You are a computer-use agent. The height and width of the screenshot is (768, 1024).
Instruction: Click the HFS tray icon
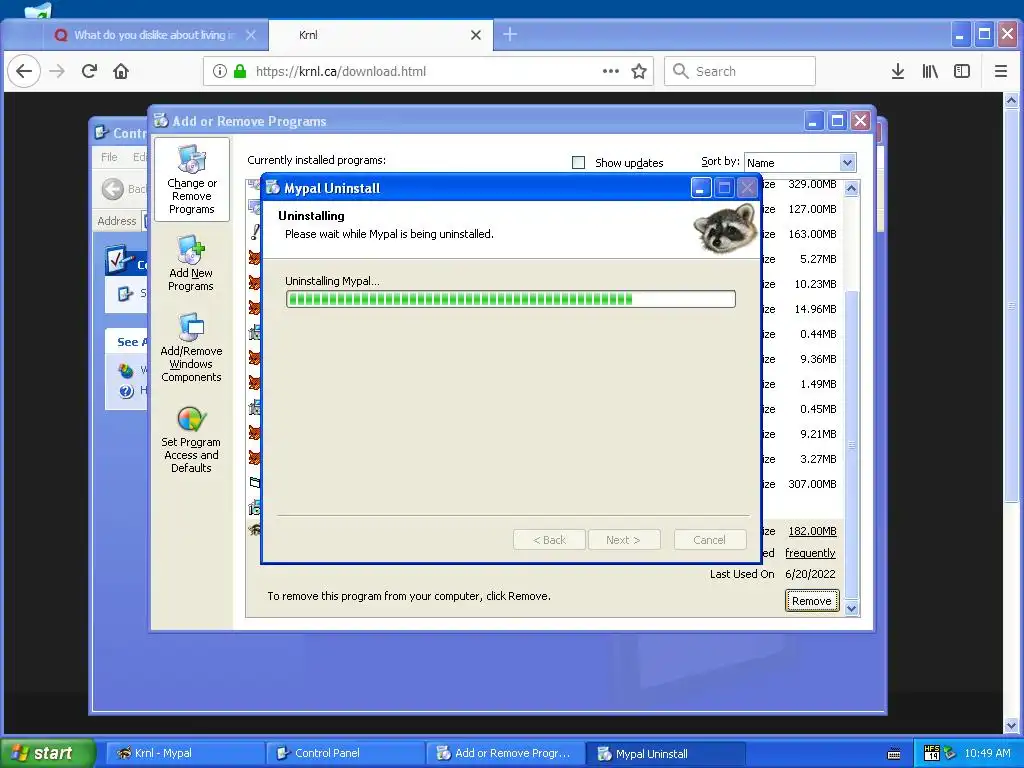tap(931, 753)
